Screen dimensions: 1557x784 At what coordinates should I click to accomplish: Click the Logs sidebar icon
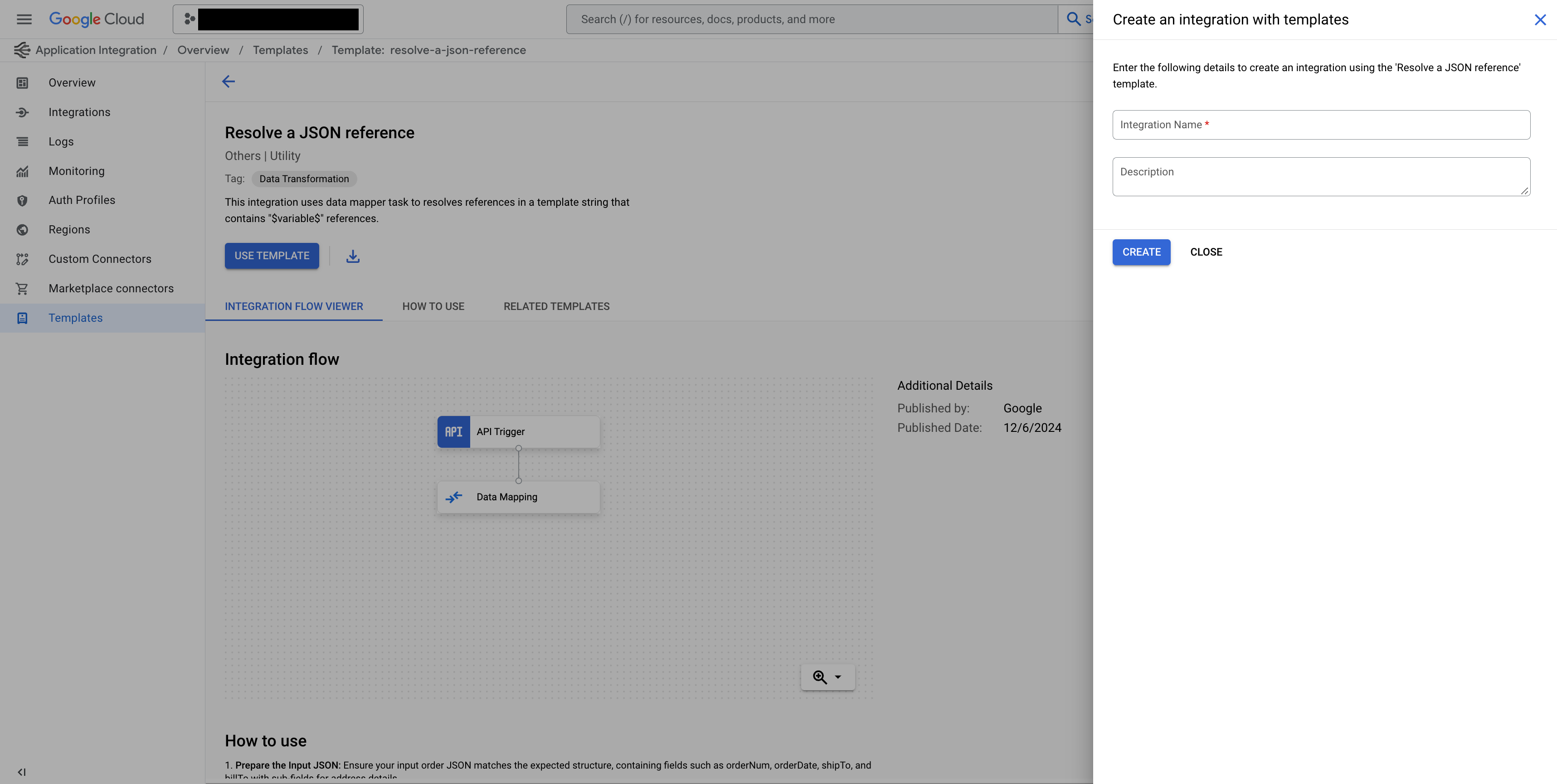click(x=22, y=142)
